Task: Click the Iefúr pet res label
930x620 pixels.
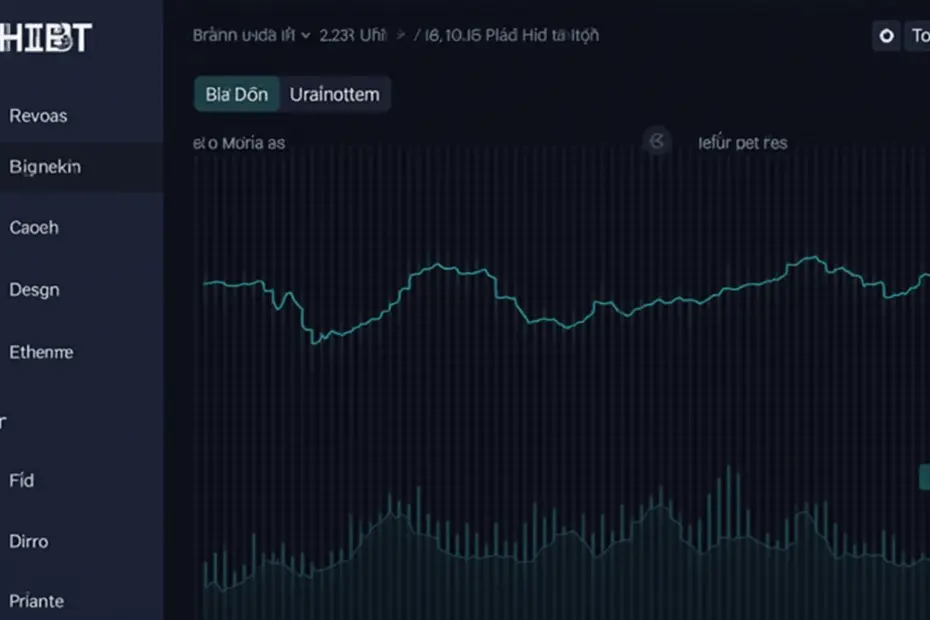Action: coord(743,143)
